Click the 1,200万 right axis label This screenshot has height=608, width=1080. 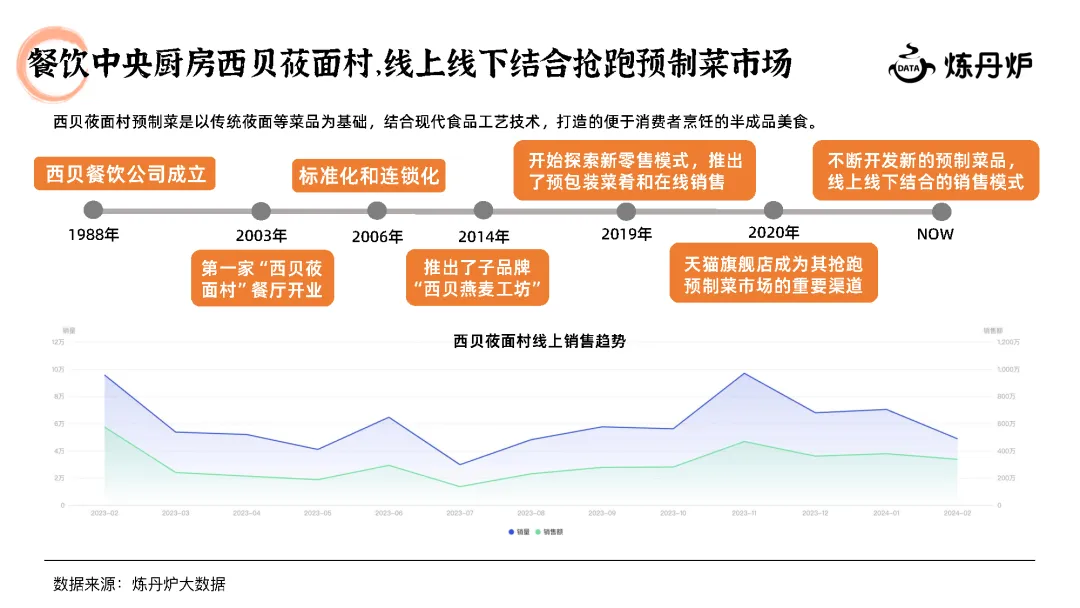click(1008, 342)
